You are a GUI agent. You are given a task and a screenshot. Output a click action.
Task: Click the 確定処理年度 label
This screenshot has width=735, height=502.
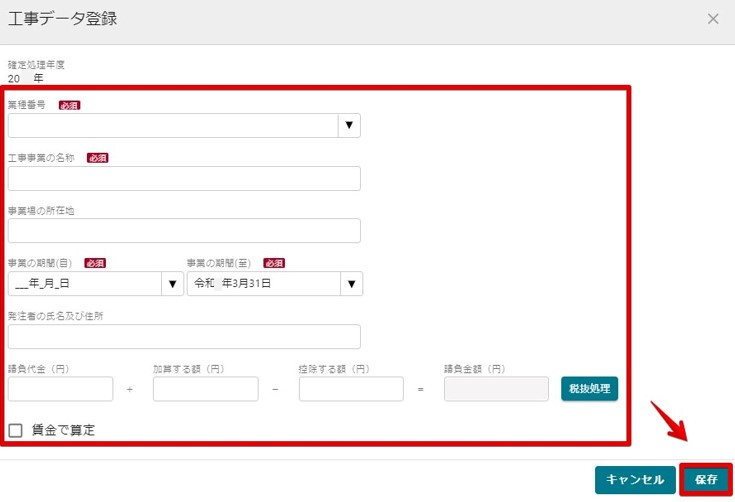tap(36, 65)
